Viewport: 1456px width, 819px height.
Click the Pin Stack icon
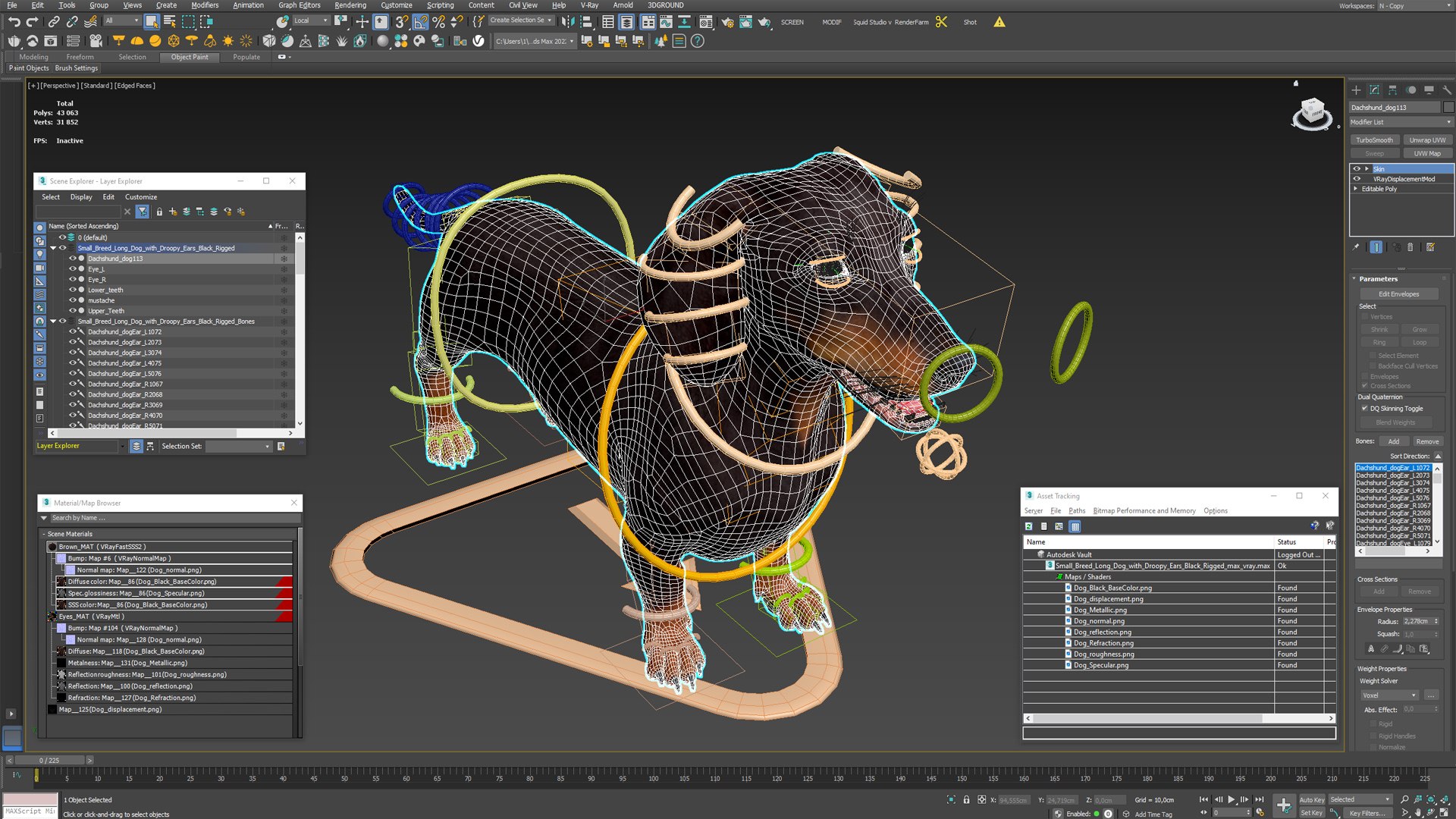pyautogui.click(x=1357, y=247)
